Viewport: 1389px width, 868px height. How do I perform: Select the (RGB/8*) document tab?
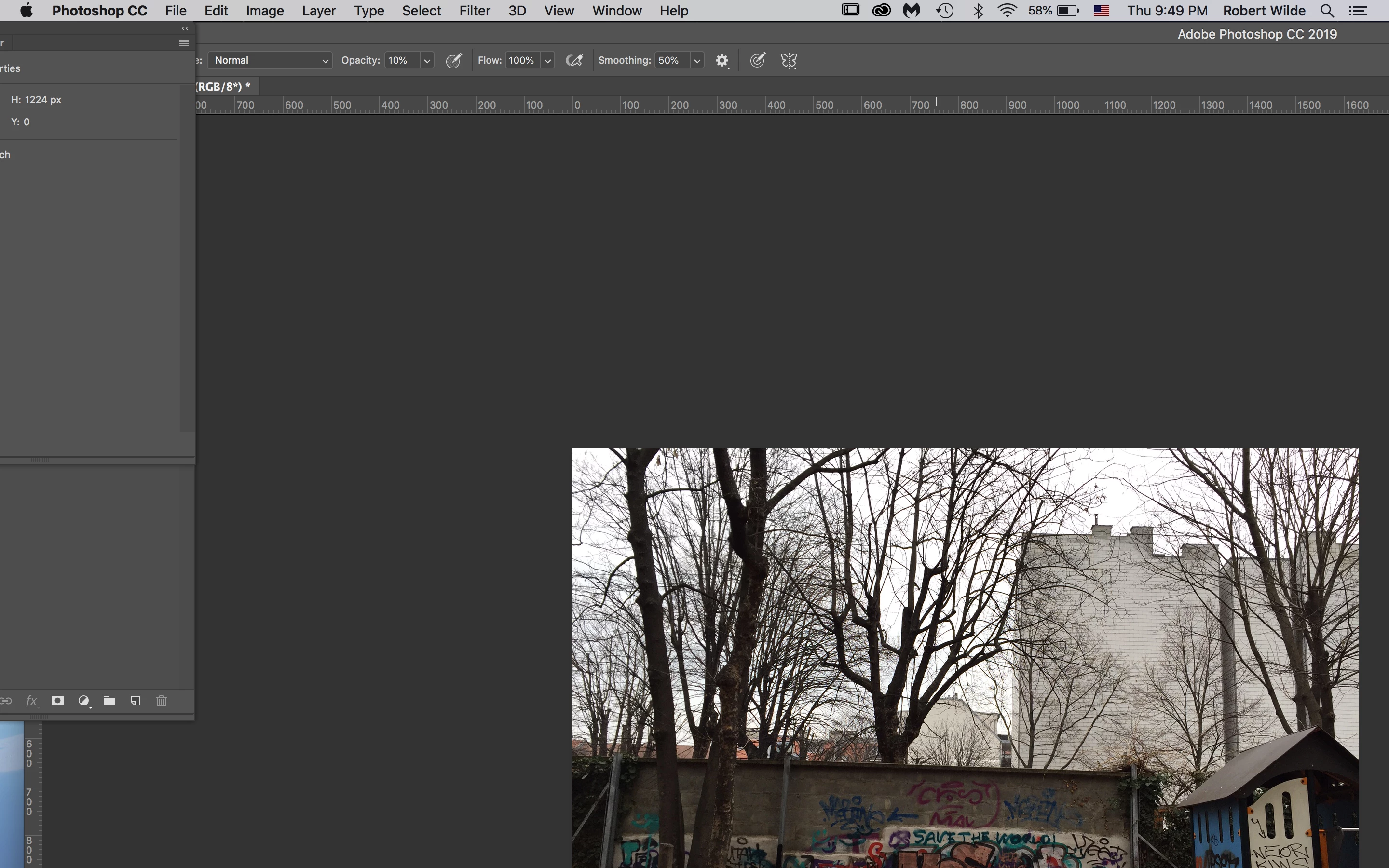(224, 87)
